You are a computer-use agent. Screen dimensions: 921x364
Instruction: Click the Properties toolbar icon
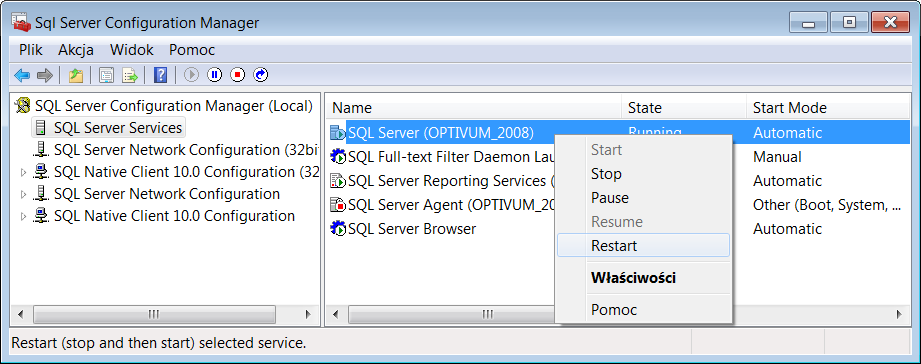[106, 75]
